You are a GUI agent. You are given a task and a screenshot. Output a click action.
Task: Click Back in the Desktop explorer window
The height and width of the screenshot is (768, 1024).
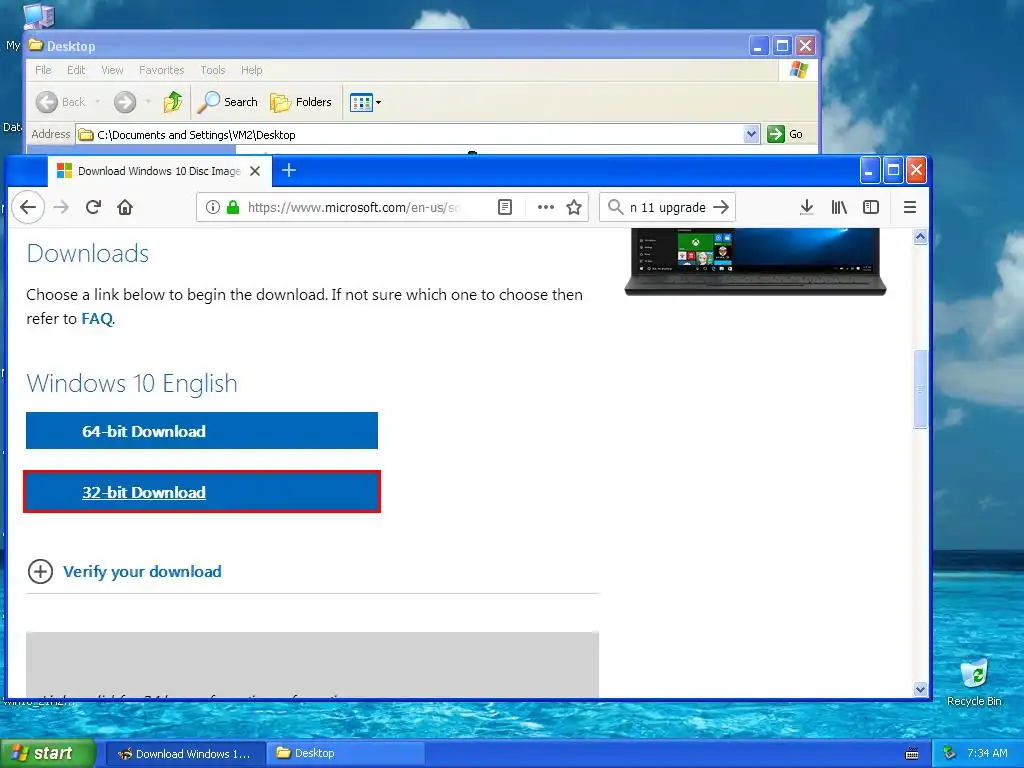61,102
